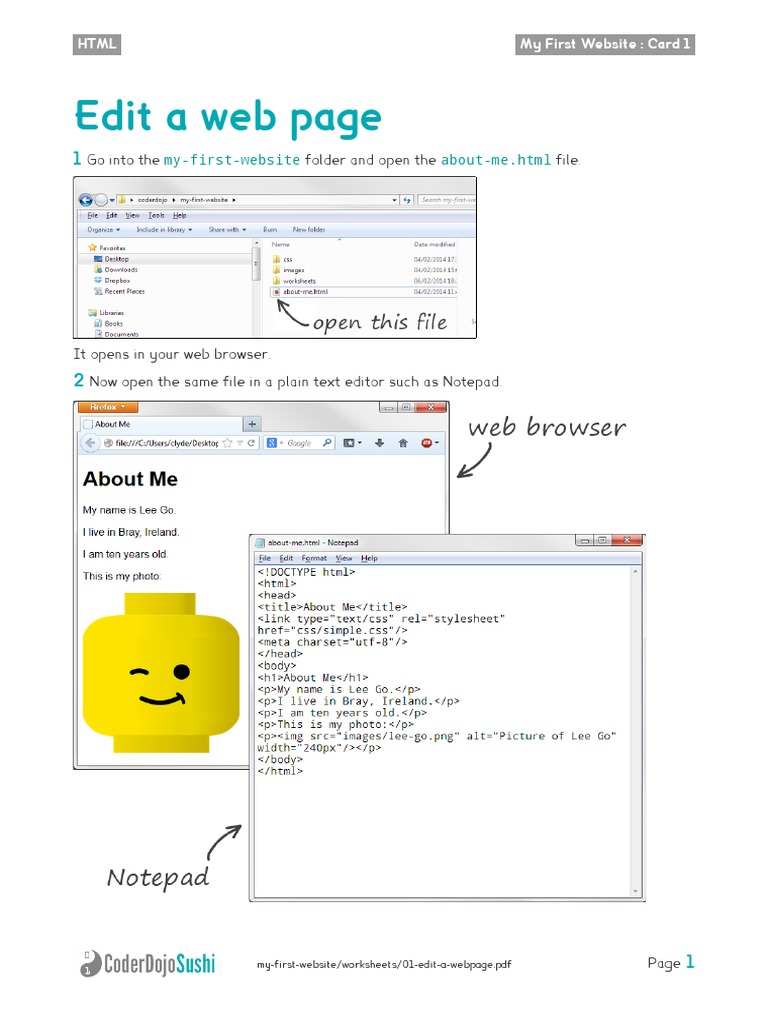This screenshot has height=1024, width=768.
Task: Click the About Me heading in Firefox
Action: [x=130, y=479]
